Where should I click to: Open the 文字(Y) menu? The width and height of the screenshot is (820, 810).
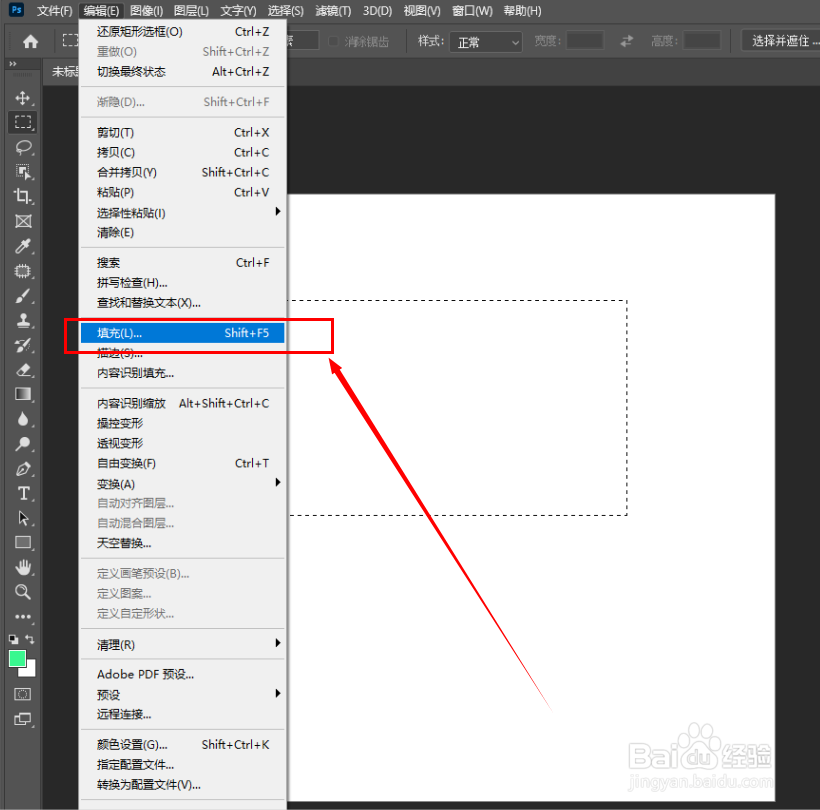click(238, 10)
